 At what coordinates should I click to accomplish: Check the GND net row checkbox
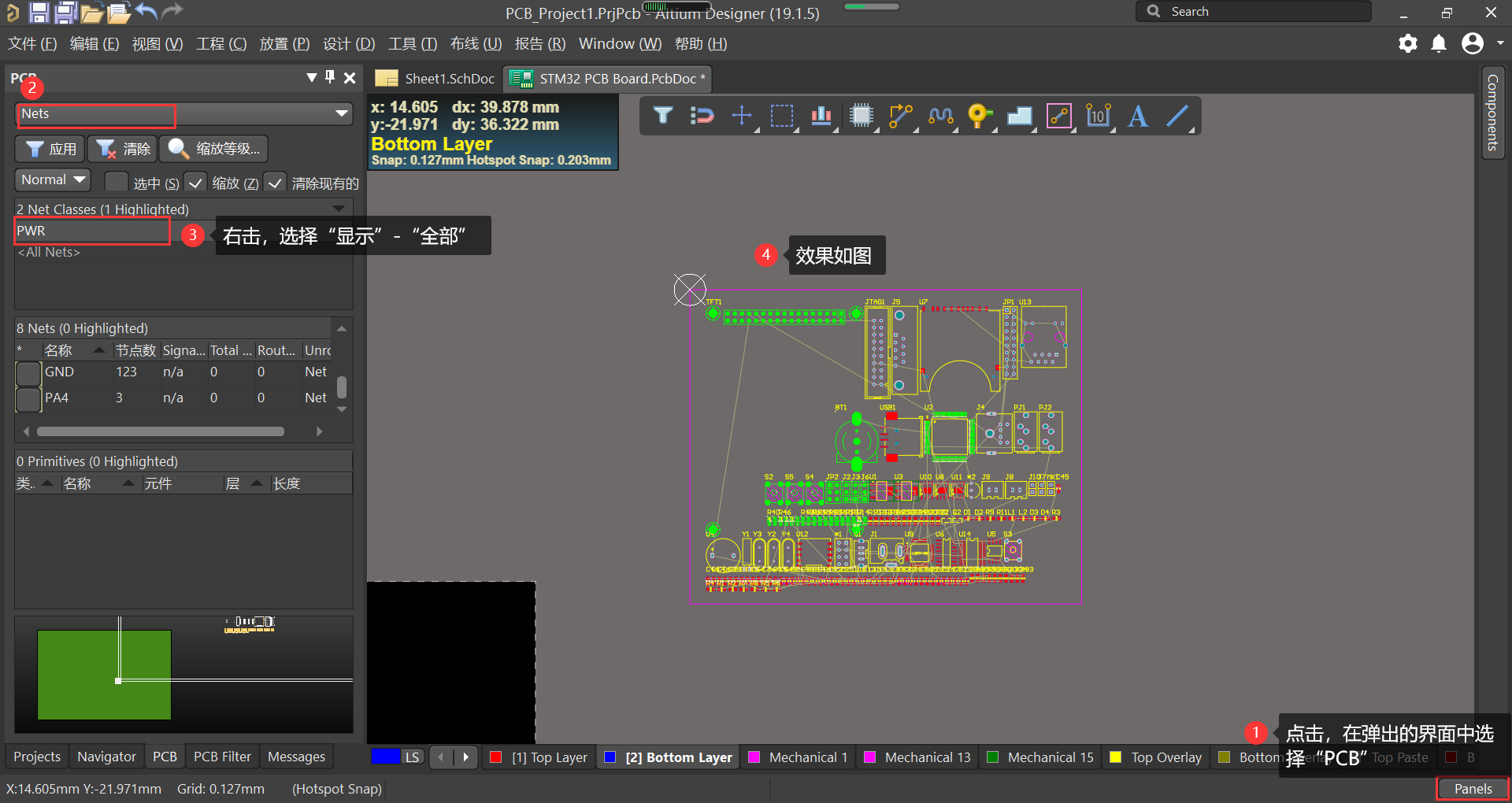(28, 372)
